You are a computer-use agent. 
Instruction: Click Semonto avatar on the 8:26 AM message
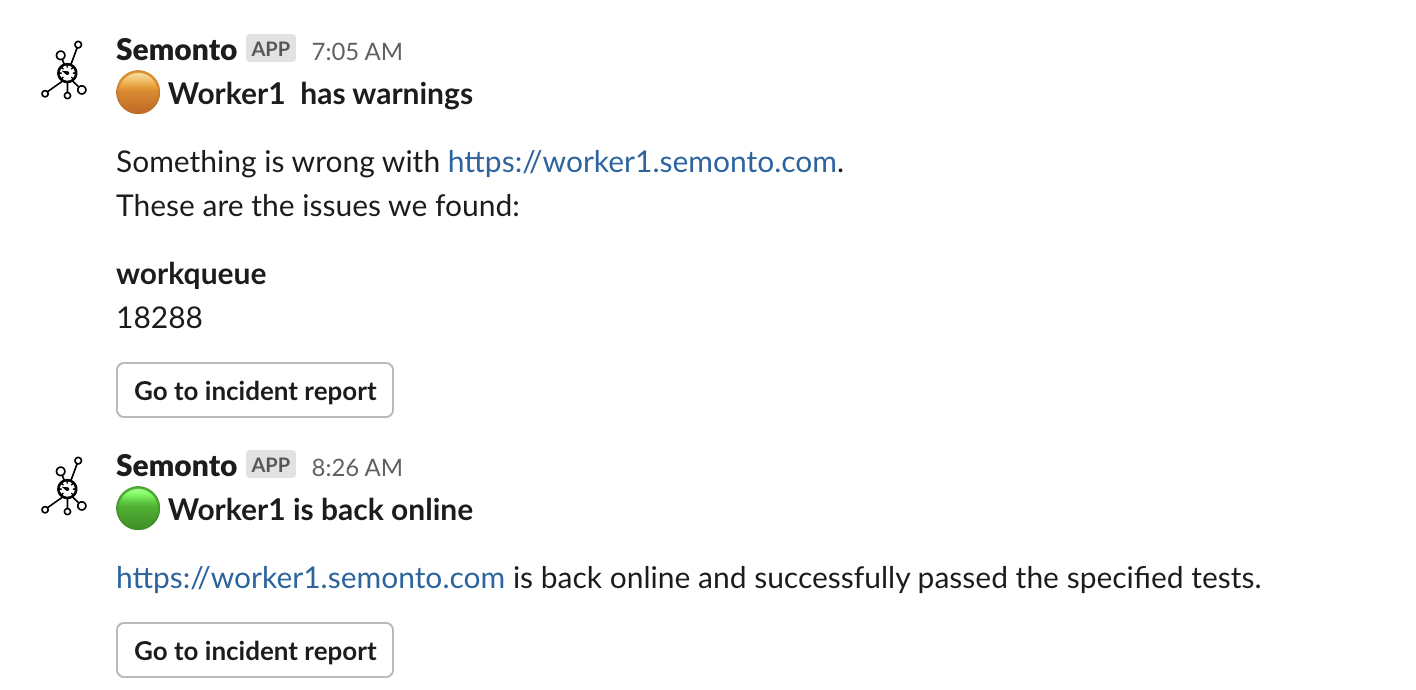click(x=65, y=486)
